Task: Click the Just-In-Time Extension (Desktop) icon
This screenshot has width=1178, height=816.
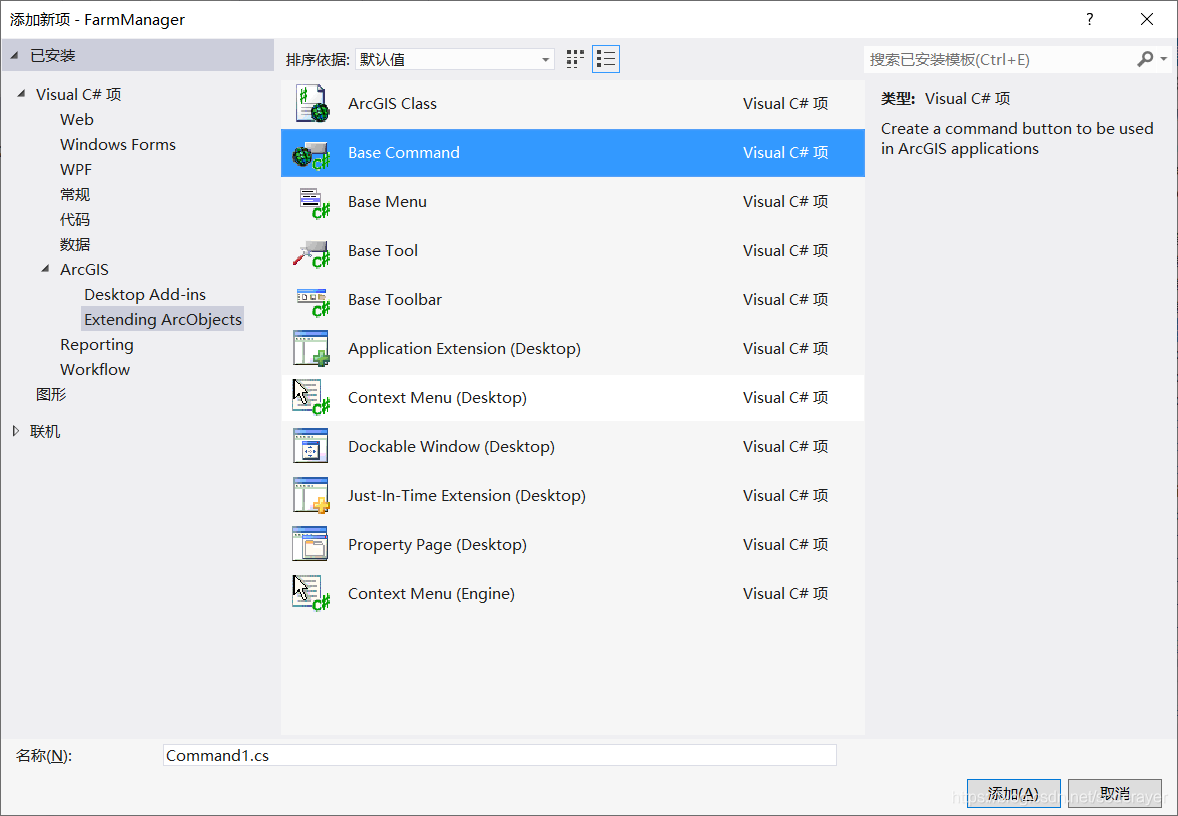Action: [311, 496]
